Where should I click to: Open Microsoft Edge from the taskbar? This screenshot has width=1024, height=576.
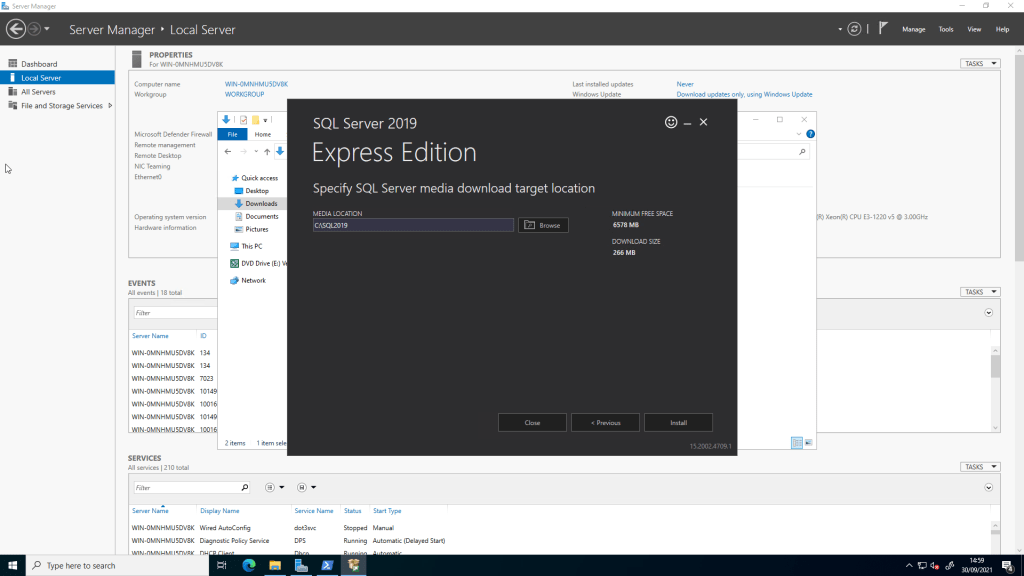click(249, 565)
